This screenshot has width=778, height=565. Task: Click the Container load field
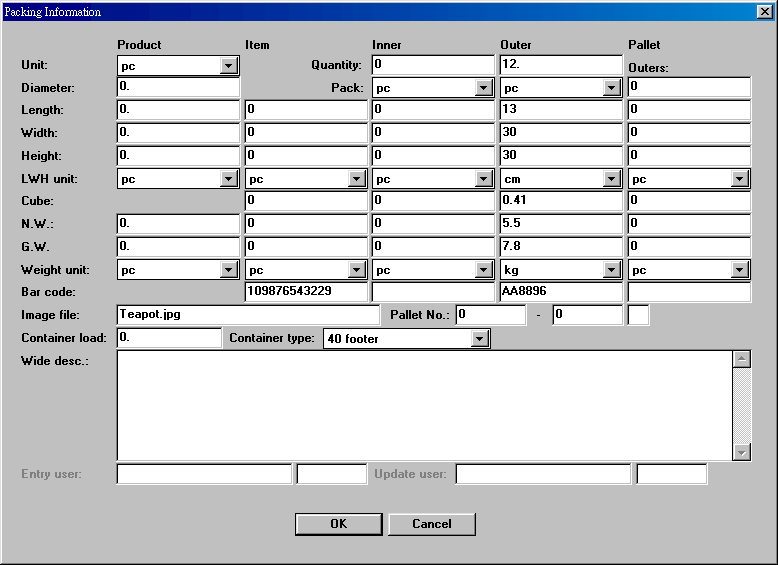(x=169, y=339)
